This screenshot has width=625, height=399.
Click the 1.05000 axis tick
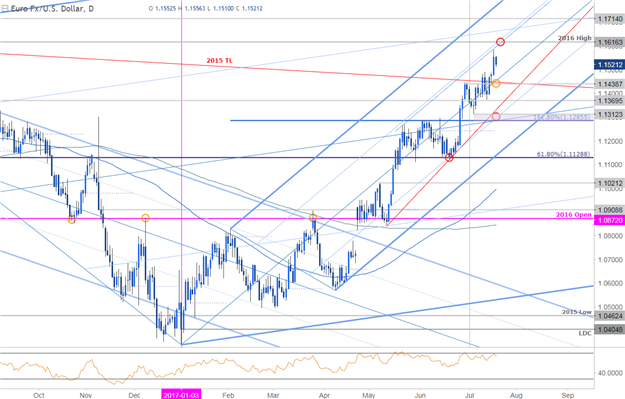coord(609,307)
